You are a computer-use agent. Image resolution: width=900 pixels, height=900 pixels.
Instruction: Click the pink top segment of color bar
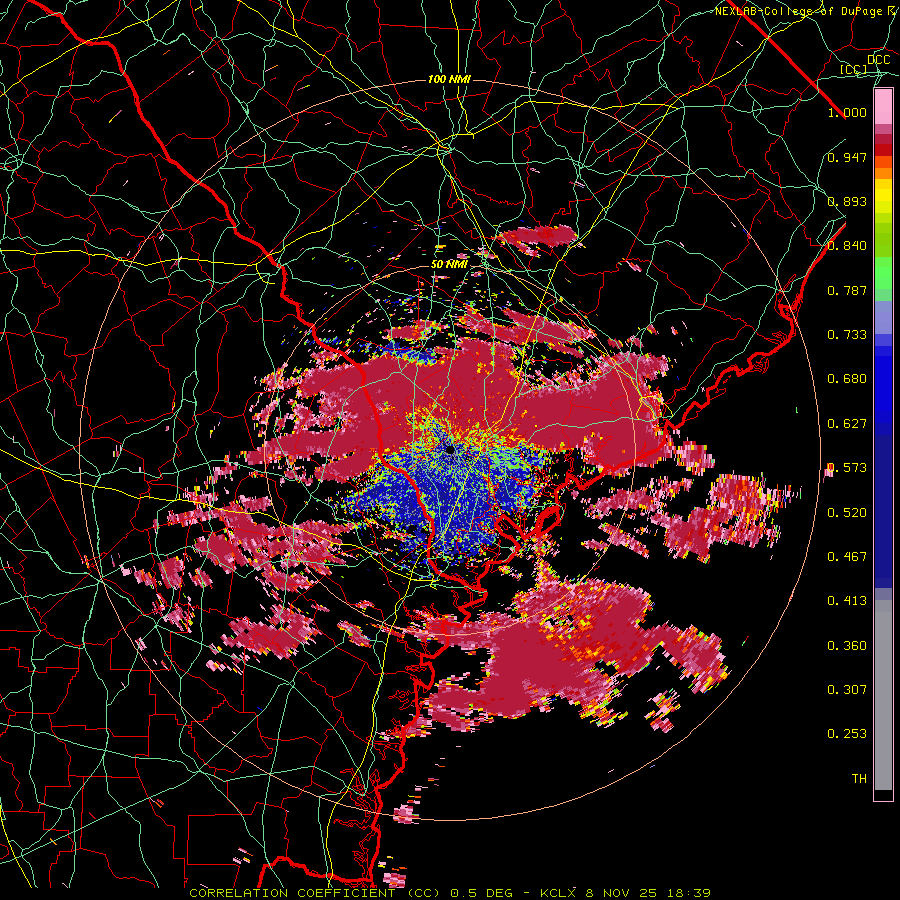point(883,107)
